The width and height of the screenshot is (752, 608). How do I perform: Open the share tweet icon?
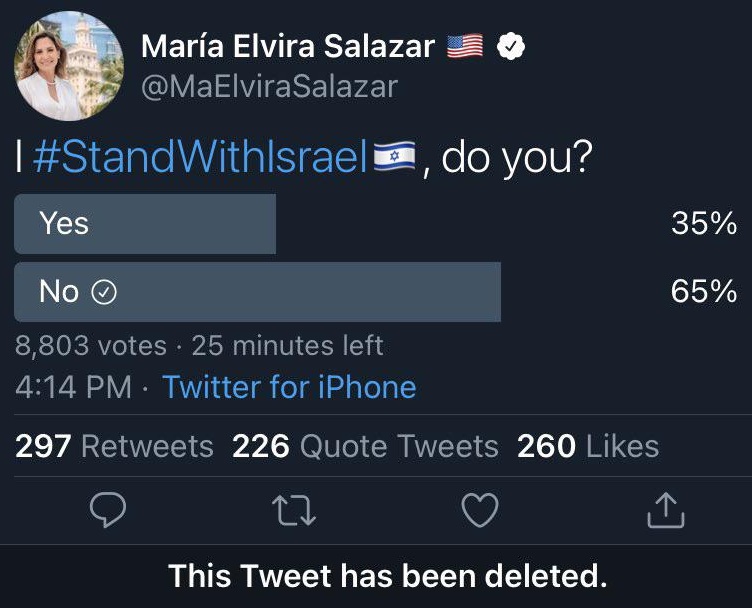666,511
